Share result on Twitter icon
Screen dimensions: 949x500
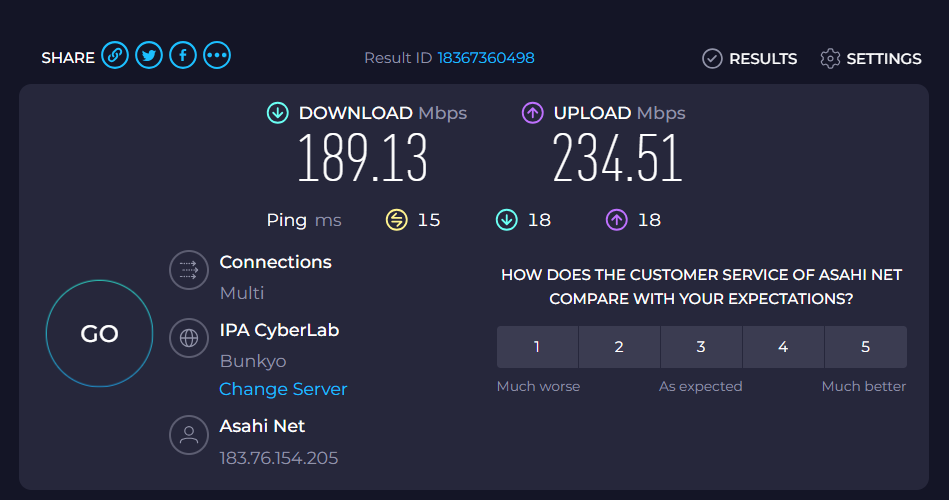(149, 57)
